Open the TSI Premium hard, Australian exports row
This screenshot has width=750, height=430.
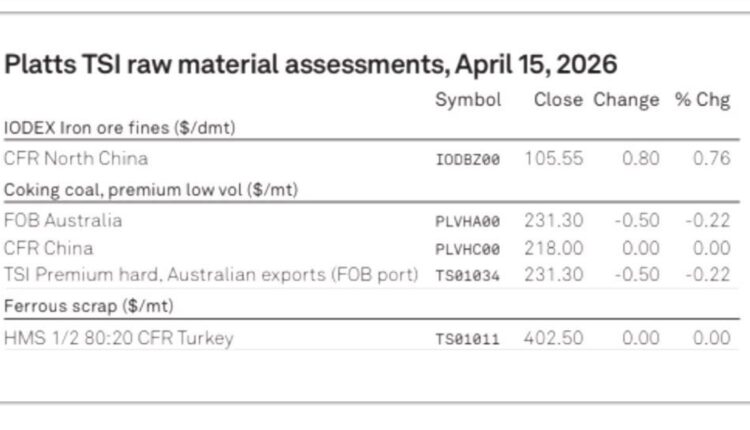[211, 275]
